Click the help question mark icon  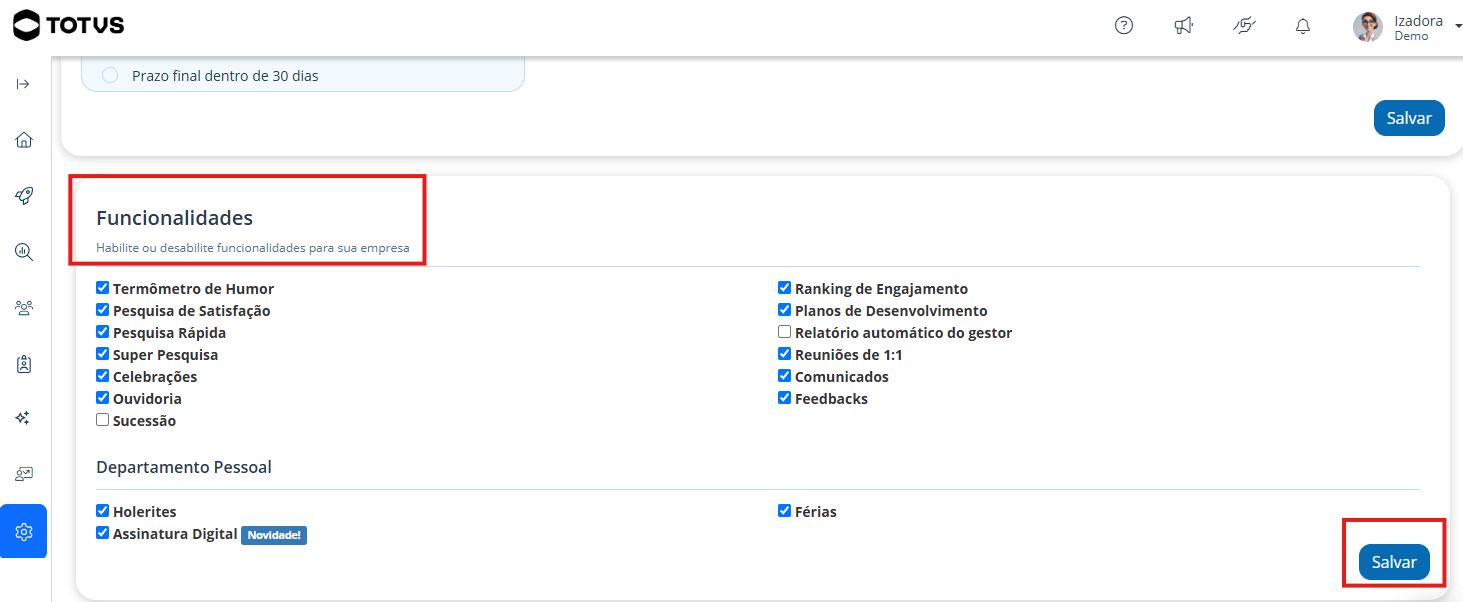coord(1124,26)
